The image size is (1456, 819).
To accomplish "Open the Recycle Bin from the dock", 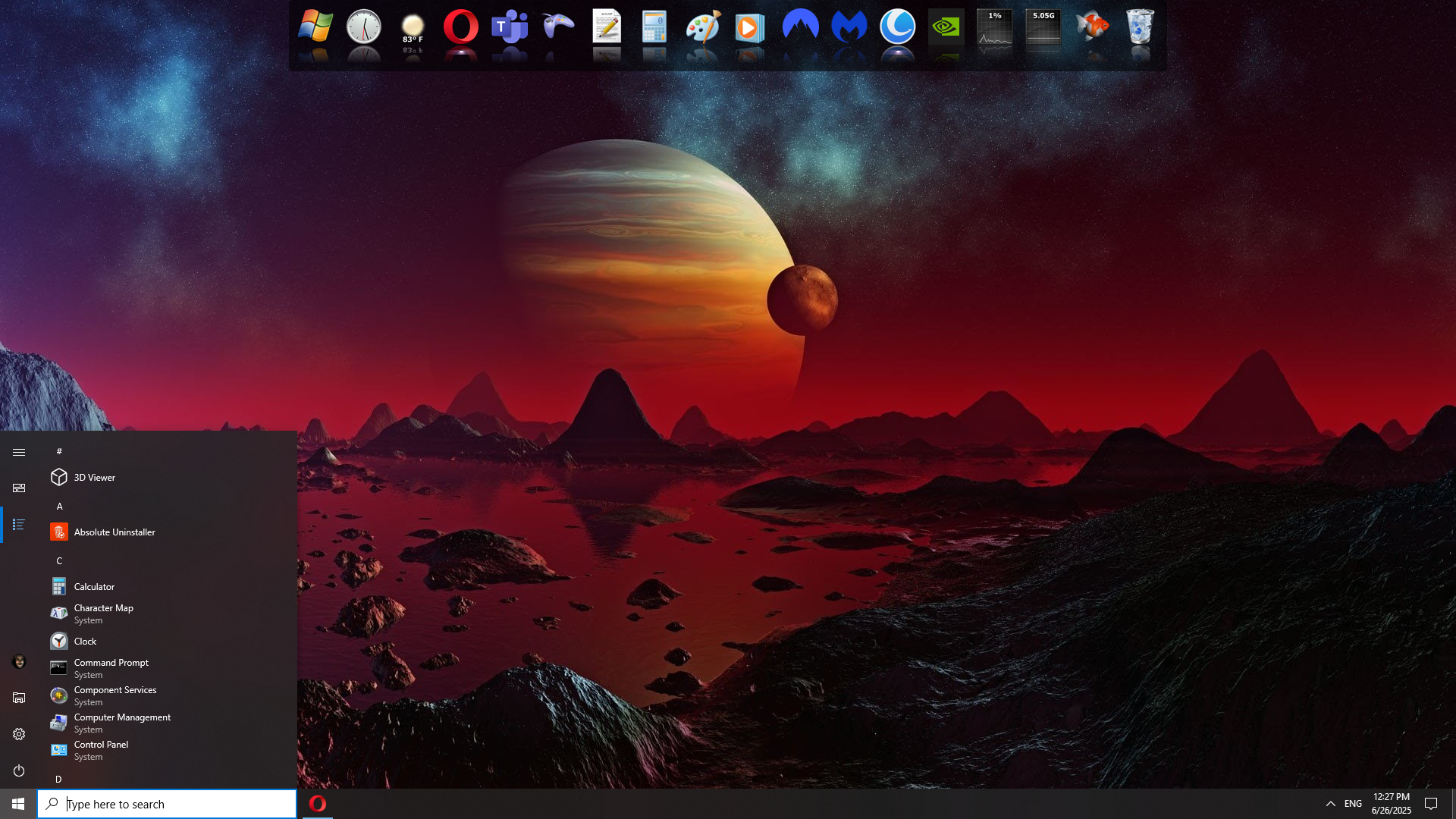I will click(x=1140, y=27).
